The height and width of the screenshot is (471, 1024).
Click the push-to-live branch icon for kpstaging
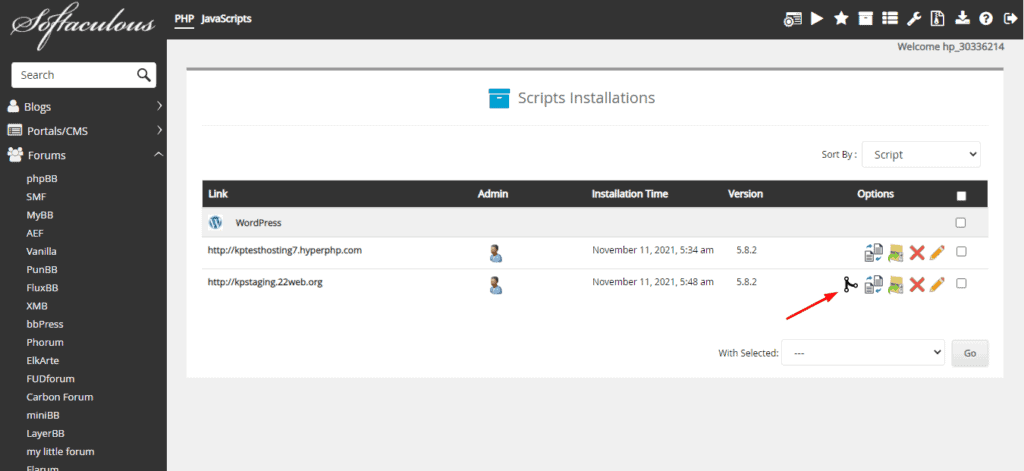(x=849, y=284)
